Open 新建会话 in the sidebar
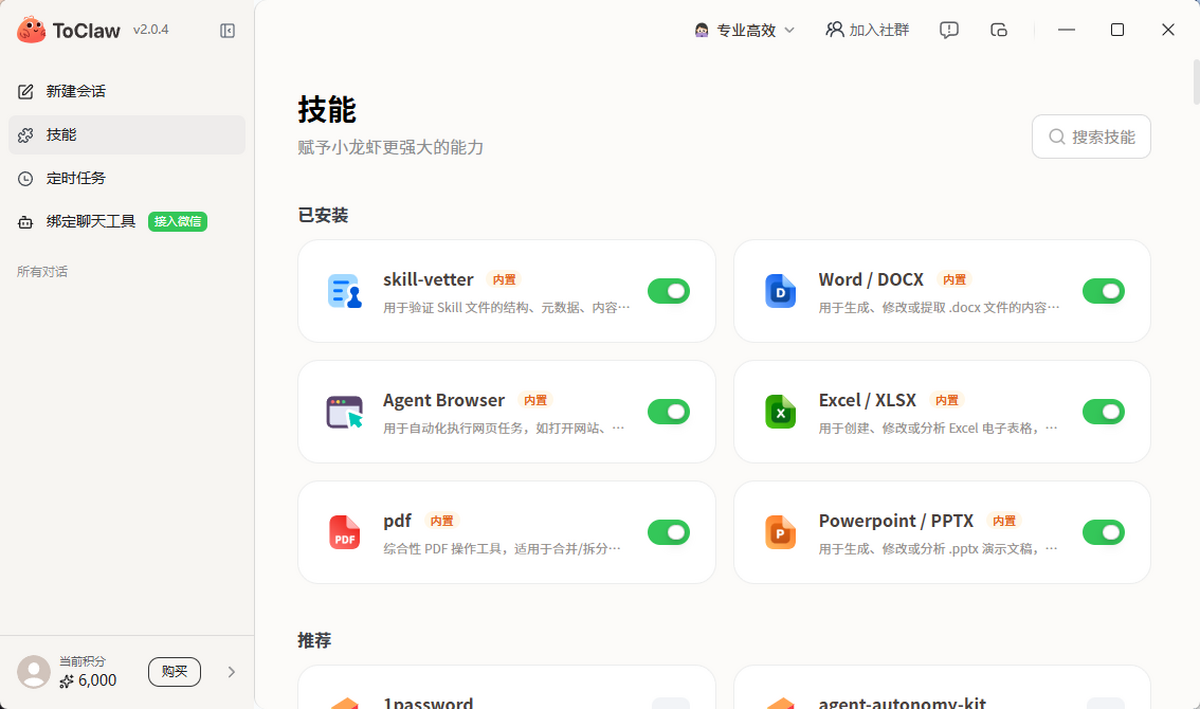 coord(75,91)
